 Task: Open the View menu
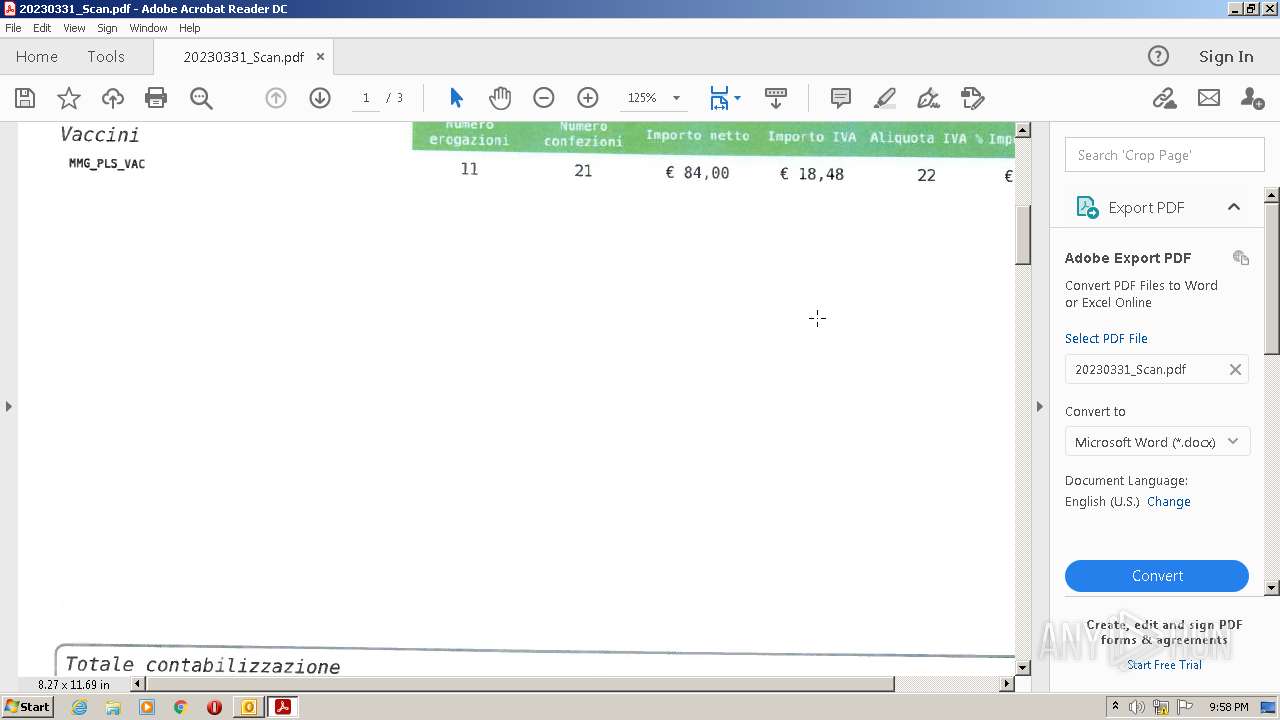click(x=74, y=28)
